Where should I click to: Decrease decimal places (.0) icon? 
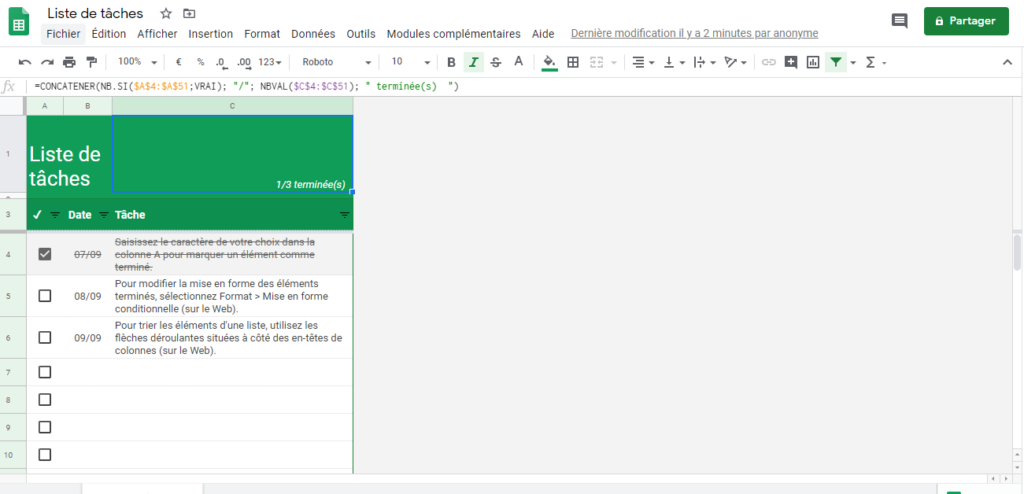(221, 63)
